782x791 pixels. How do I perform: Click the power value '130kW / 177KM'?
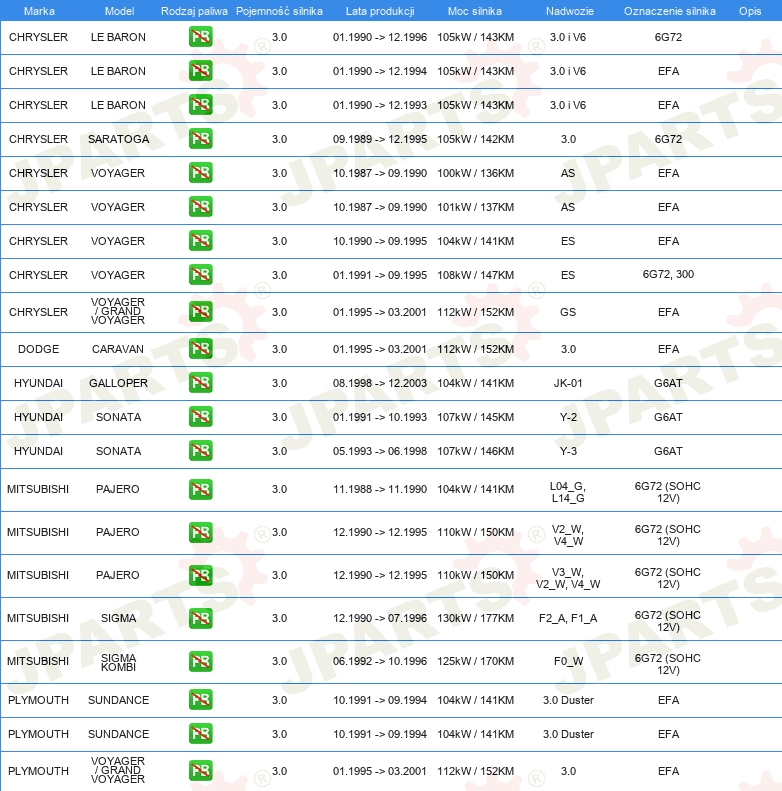tap(475, 618)
